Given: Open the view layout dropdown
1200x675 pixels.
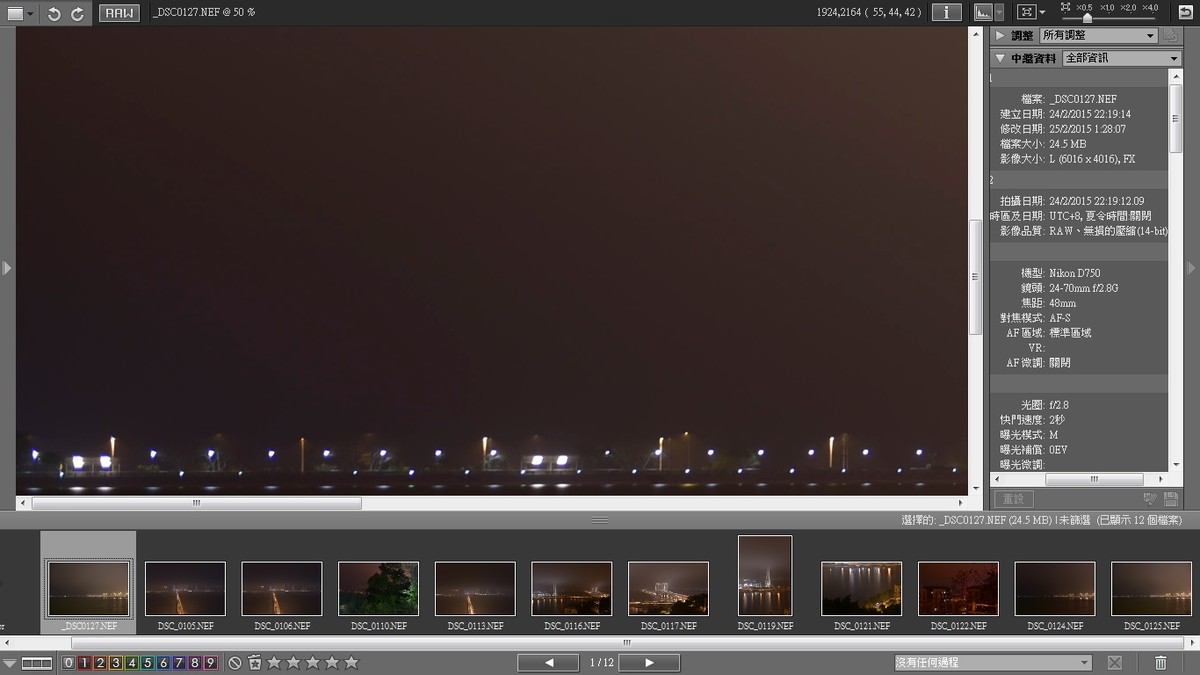Looking at the screenshot, I should tap(20, 14).
